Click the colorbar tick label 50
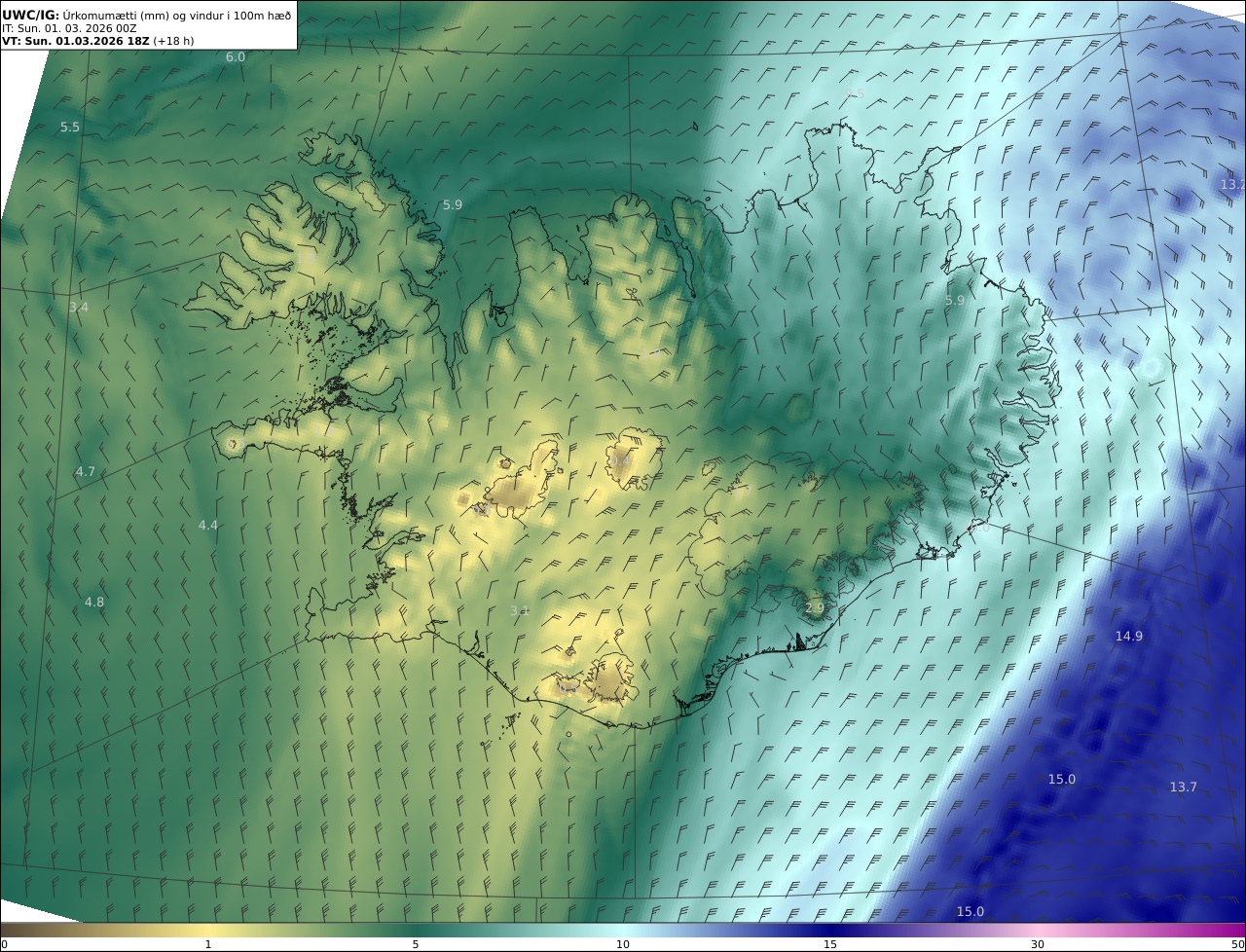The width and height of the screenshot is (1246, 952). [1237, 944]
